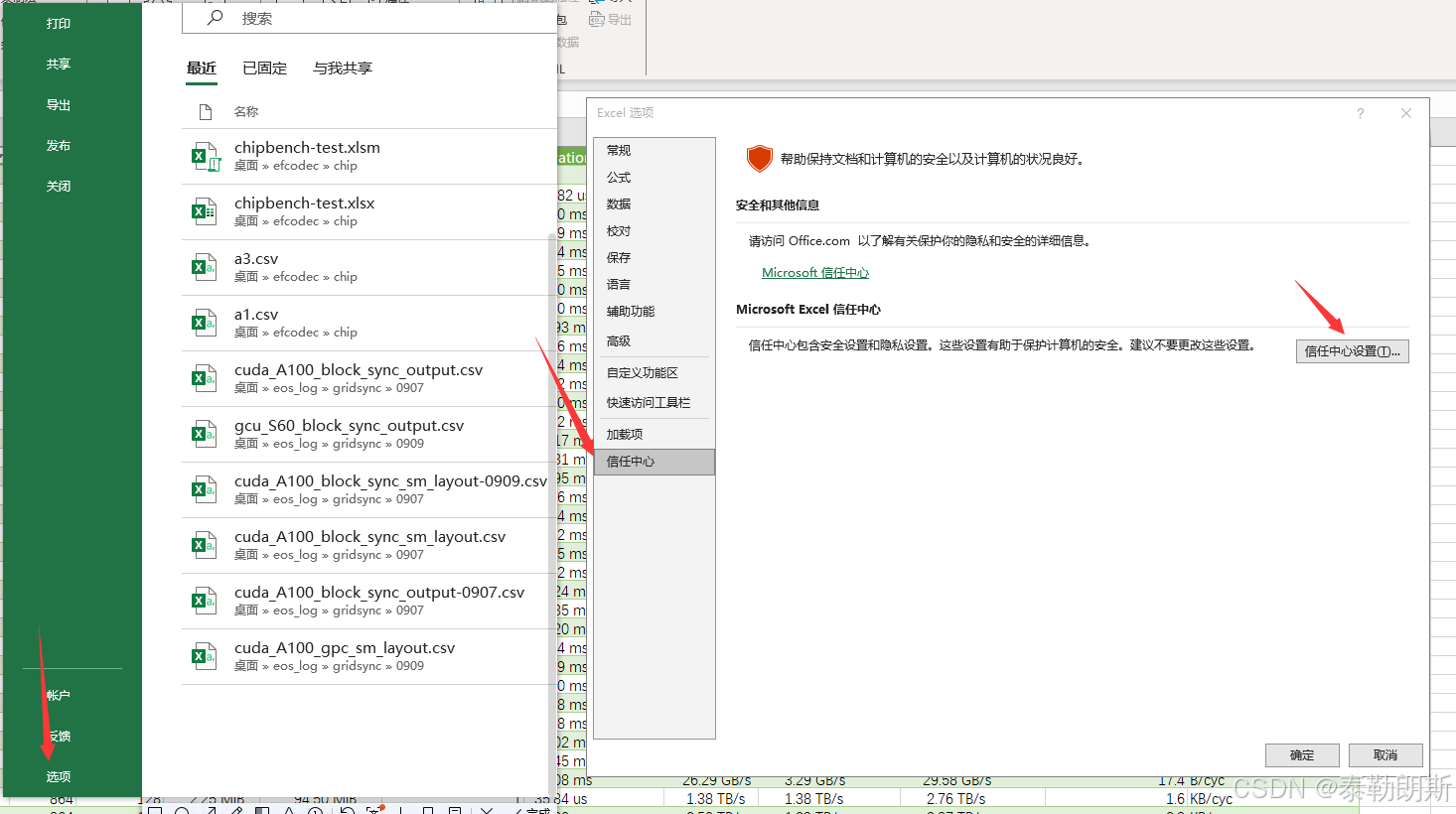Image resolution: width=1456 pixels, height=814 pixels.
Task: Select 快速访问工具栏 category in Excel Options
Action: pos(655,403)
